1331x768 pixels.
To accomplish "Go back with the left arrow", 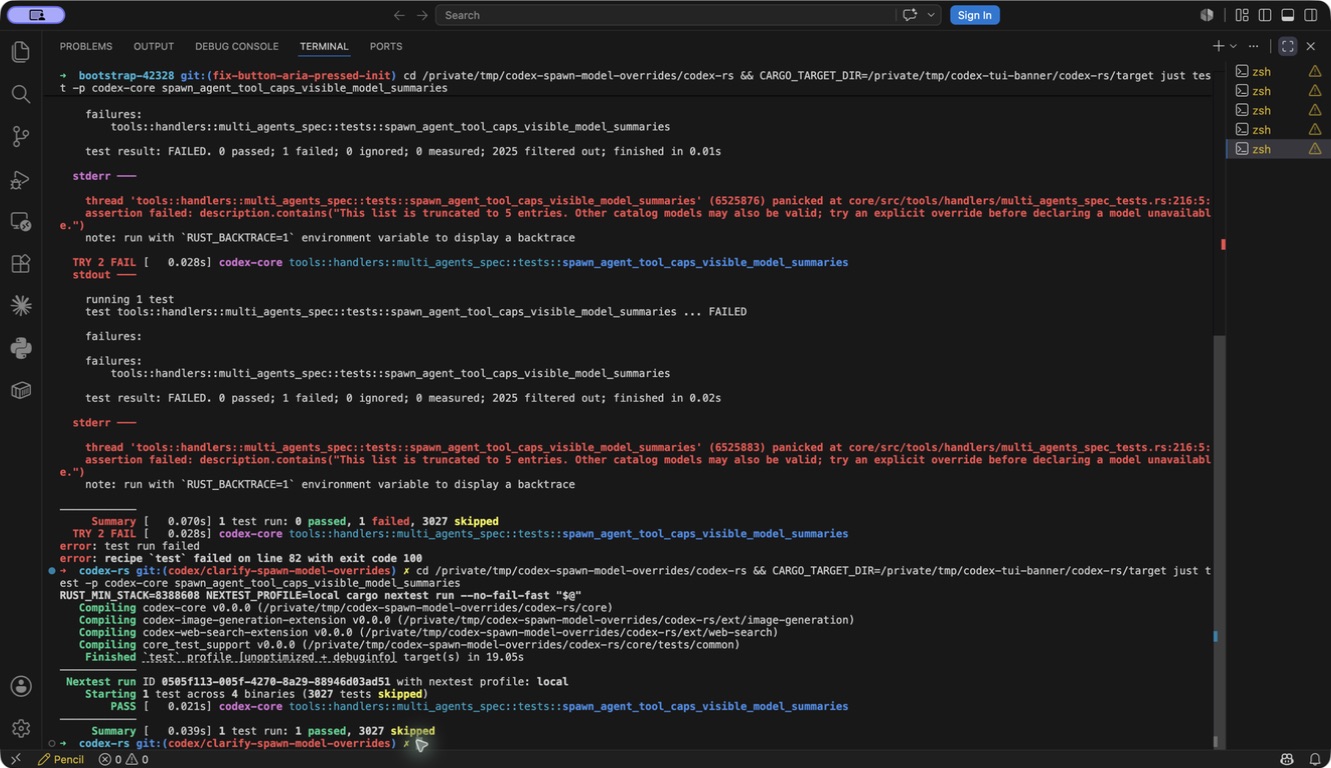I will pos(399,15).
